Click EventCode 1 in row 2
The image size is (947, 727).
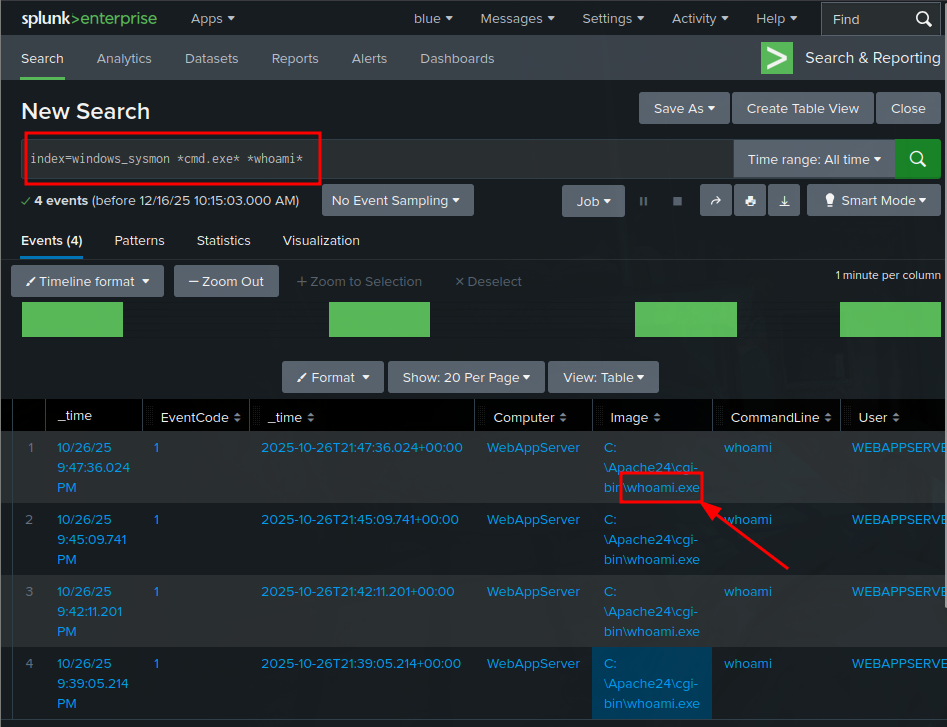tap(156, 519)
